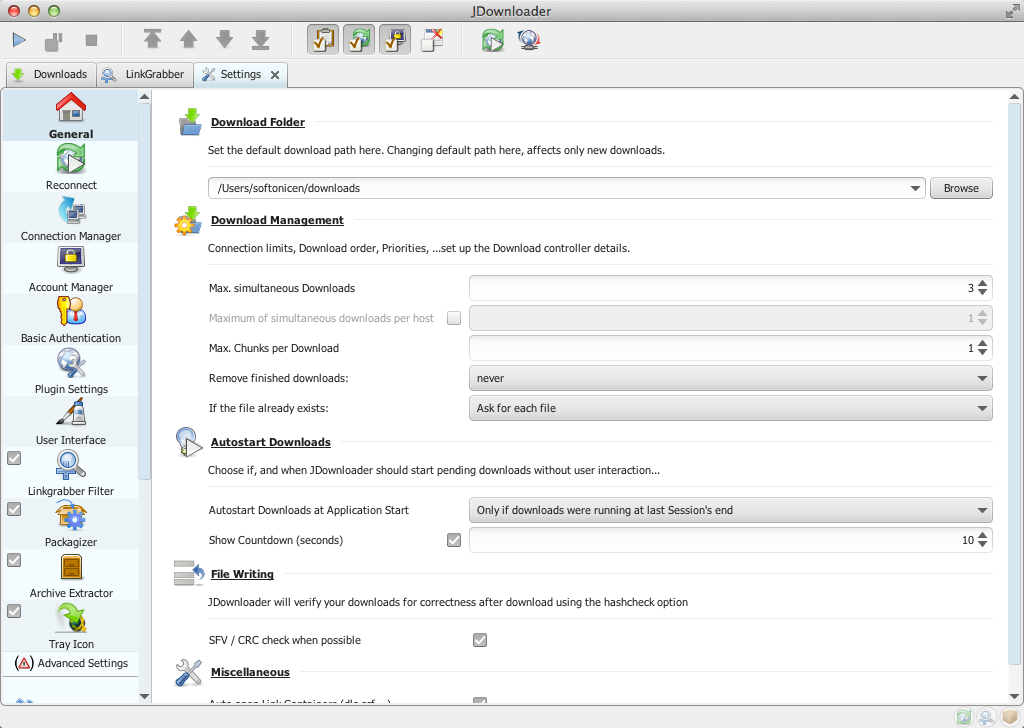
Task: Move selection to bottom of list
Action: click(x=261, y=39)
